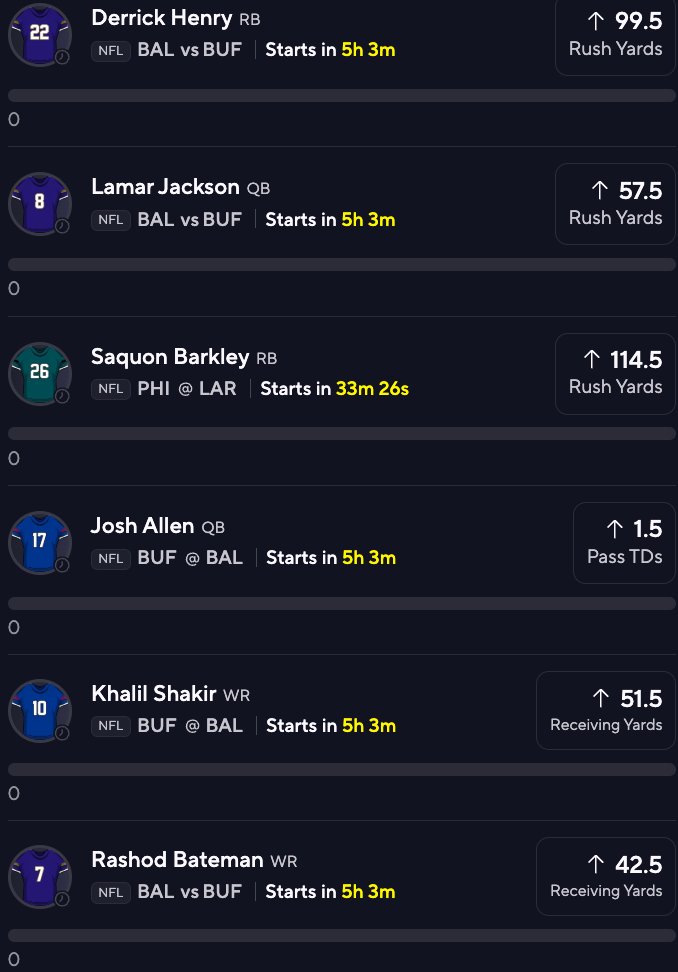678x972 pixels.
Task: Click the NFL badge under Saquon Barkley
Action: click(111, 389)
